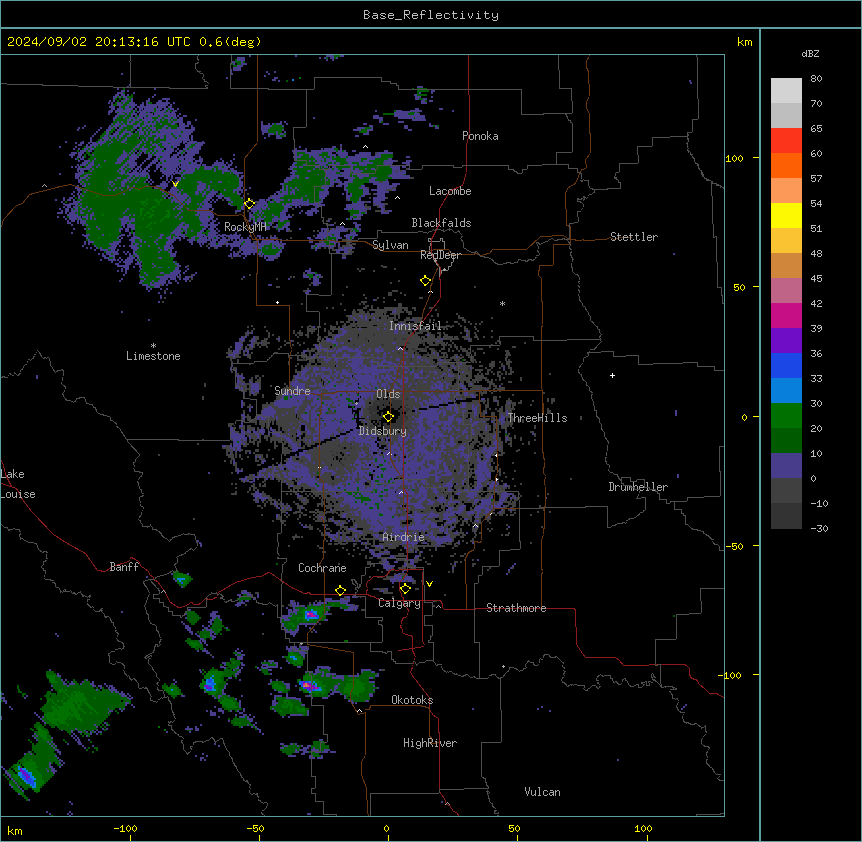Click the -100 tick label on the vertical axis

(x=730, y=675)
